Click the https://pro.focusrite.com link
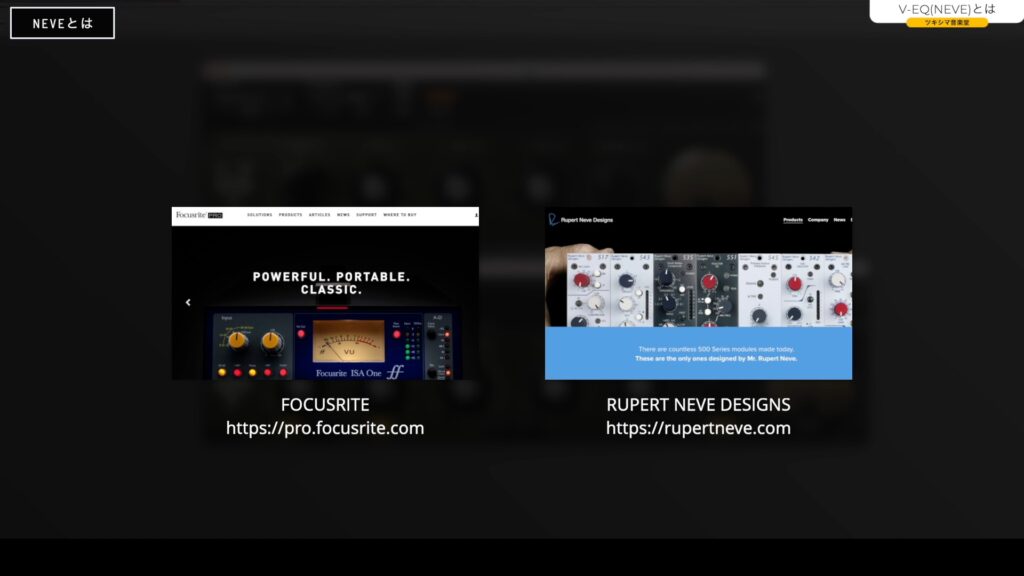 (x=325, y=428)
